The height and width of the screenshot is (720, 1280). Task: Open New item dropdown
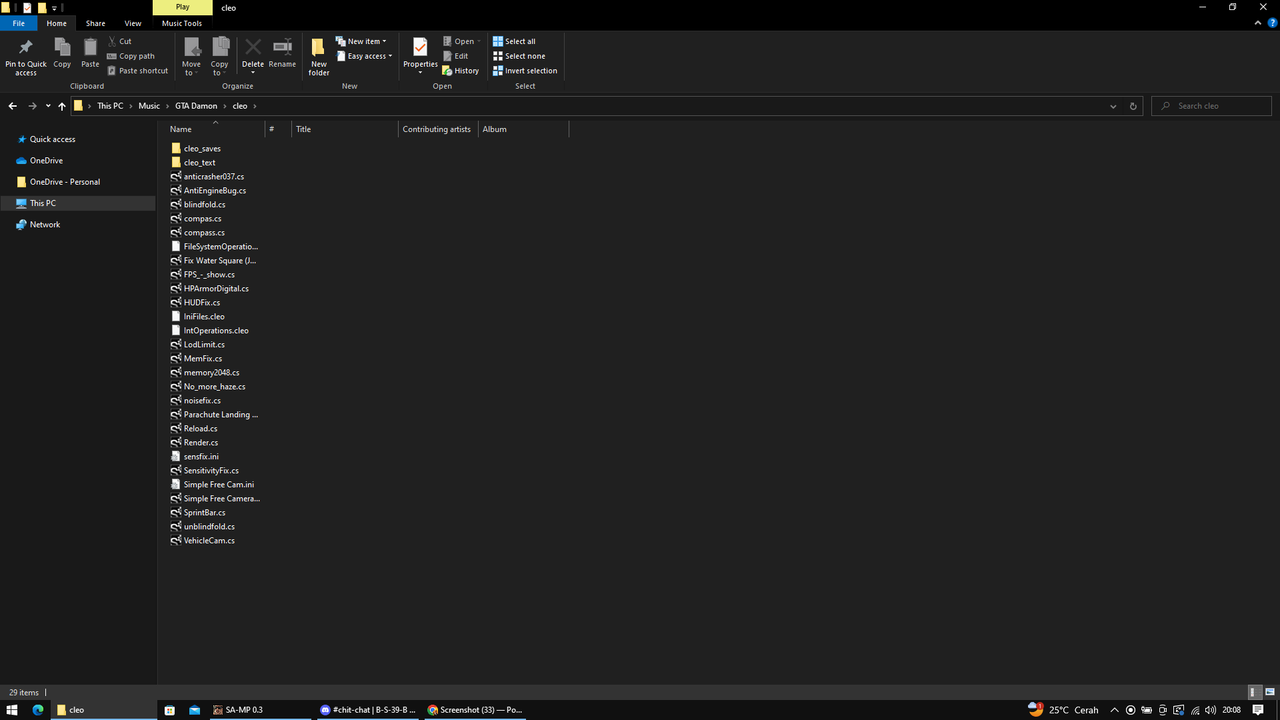pos(361,41)
